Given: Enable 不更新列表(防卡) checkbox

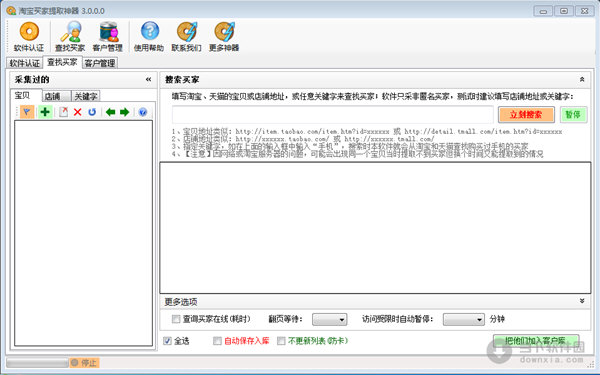Looking at the screenshot, I should pos(281,341).
